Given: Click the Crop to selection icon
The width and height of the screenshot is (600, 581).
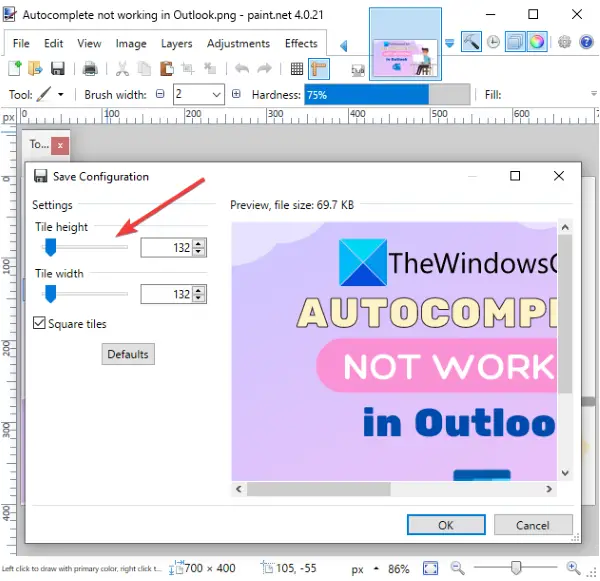Looking at the screenshot, I should [x=188, y=69].
